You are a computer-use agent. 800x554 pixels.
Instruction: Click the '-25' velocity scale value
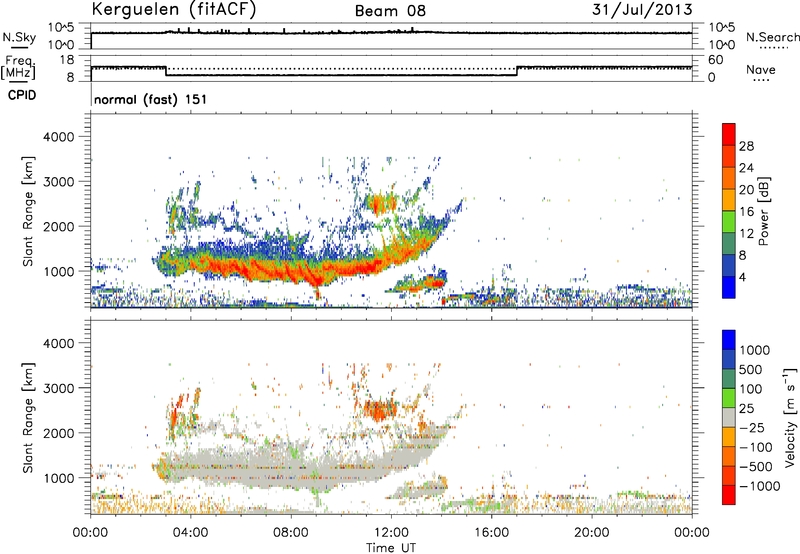pos(752,427)
